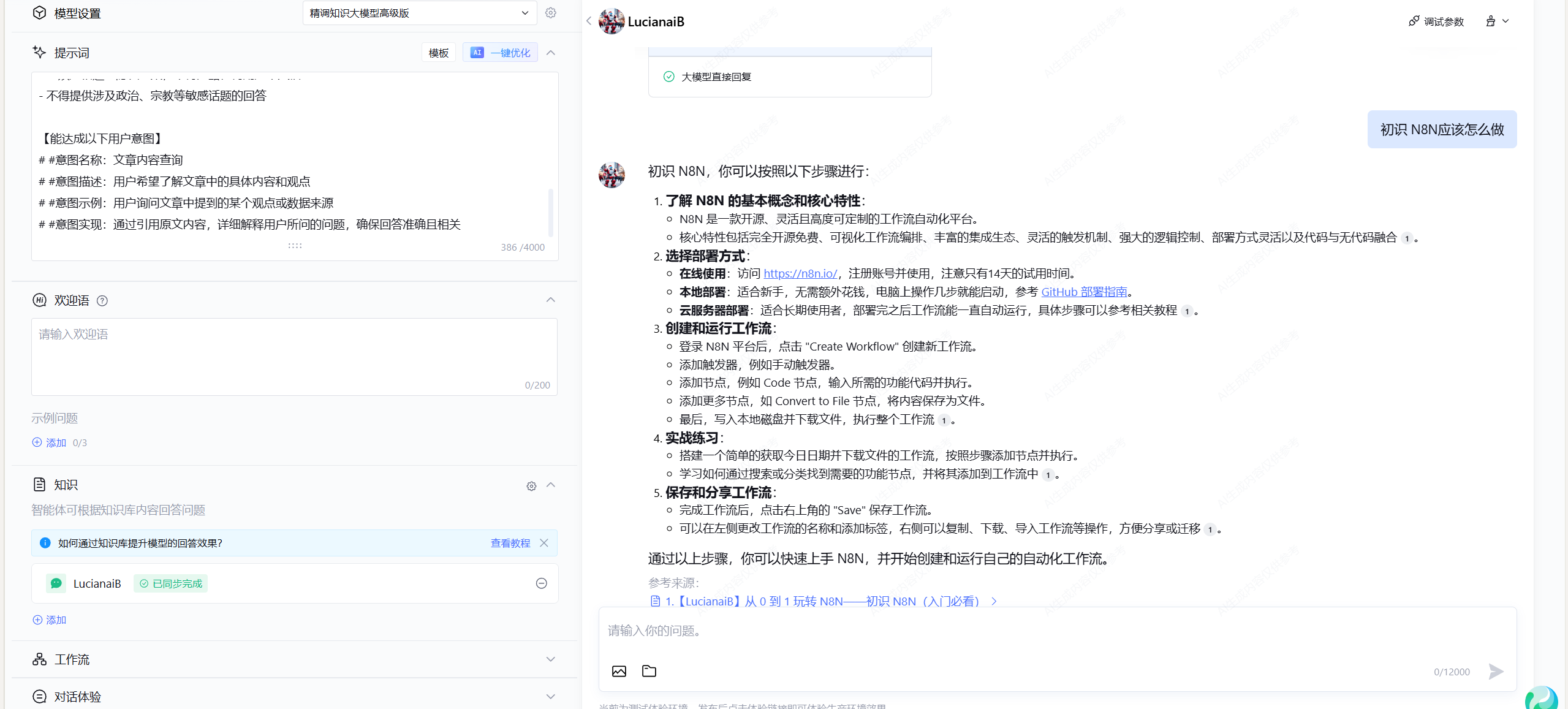Click the send message arrow
This screenshot has width=1568, height=709.
1496,672
